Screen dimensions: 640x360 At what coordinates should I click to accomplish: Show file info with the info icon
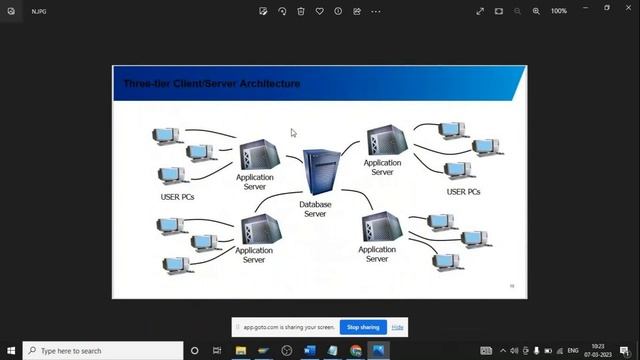pos(338,11)
